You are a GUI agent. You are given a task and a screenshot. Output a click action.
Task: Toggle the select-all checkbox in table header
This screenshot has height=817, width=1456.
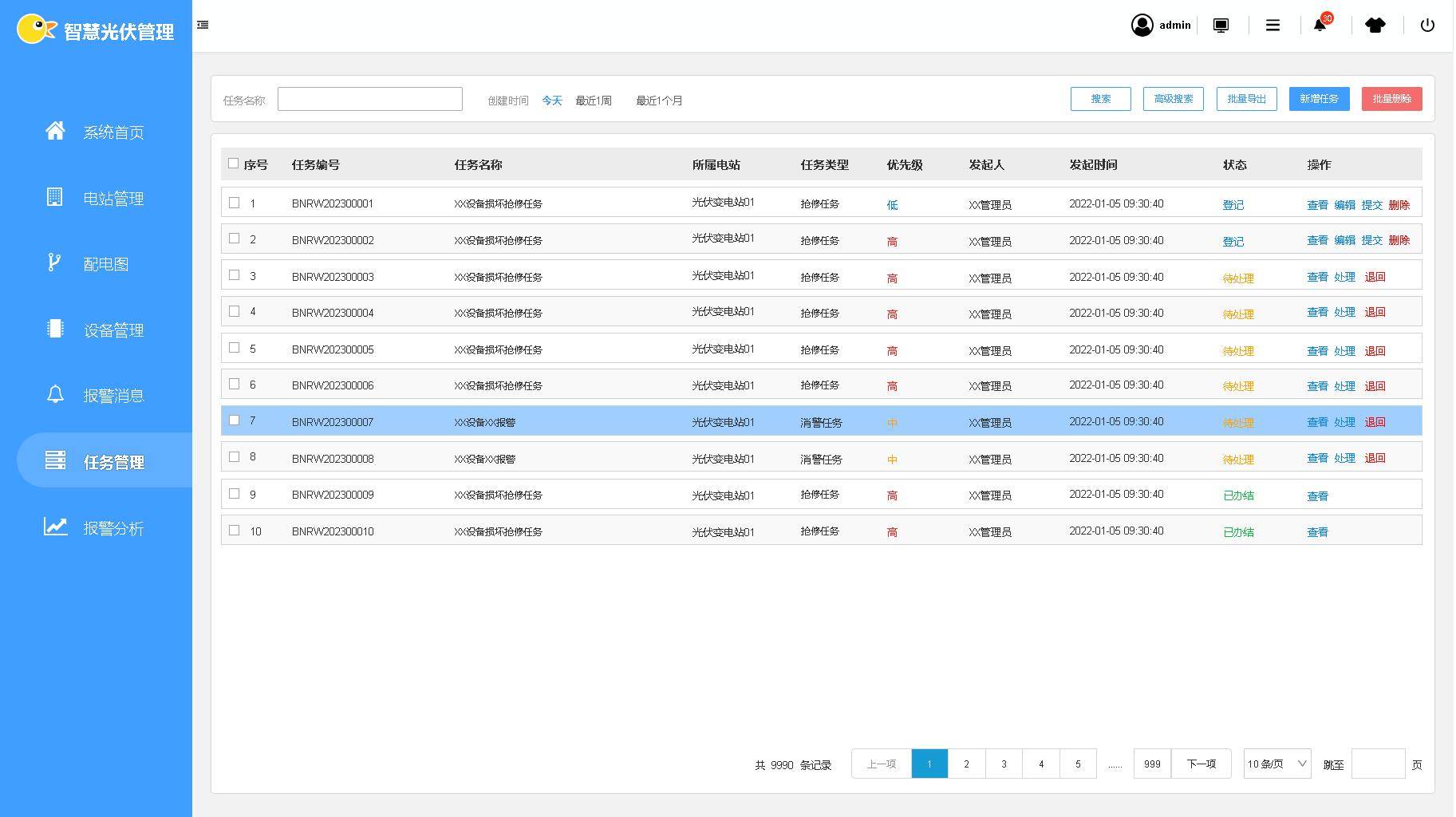tap(233, 164)
